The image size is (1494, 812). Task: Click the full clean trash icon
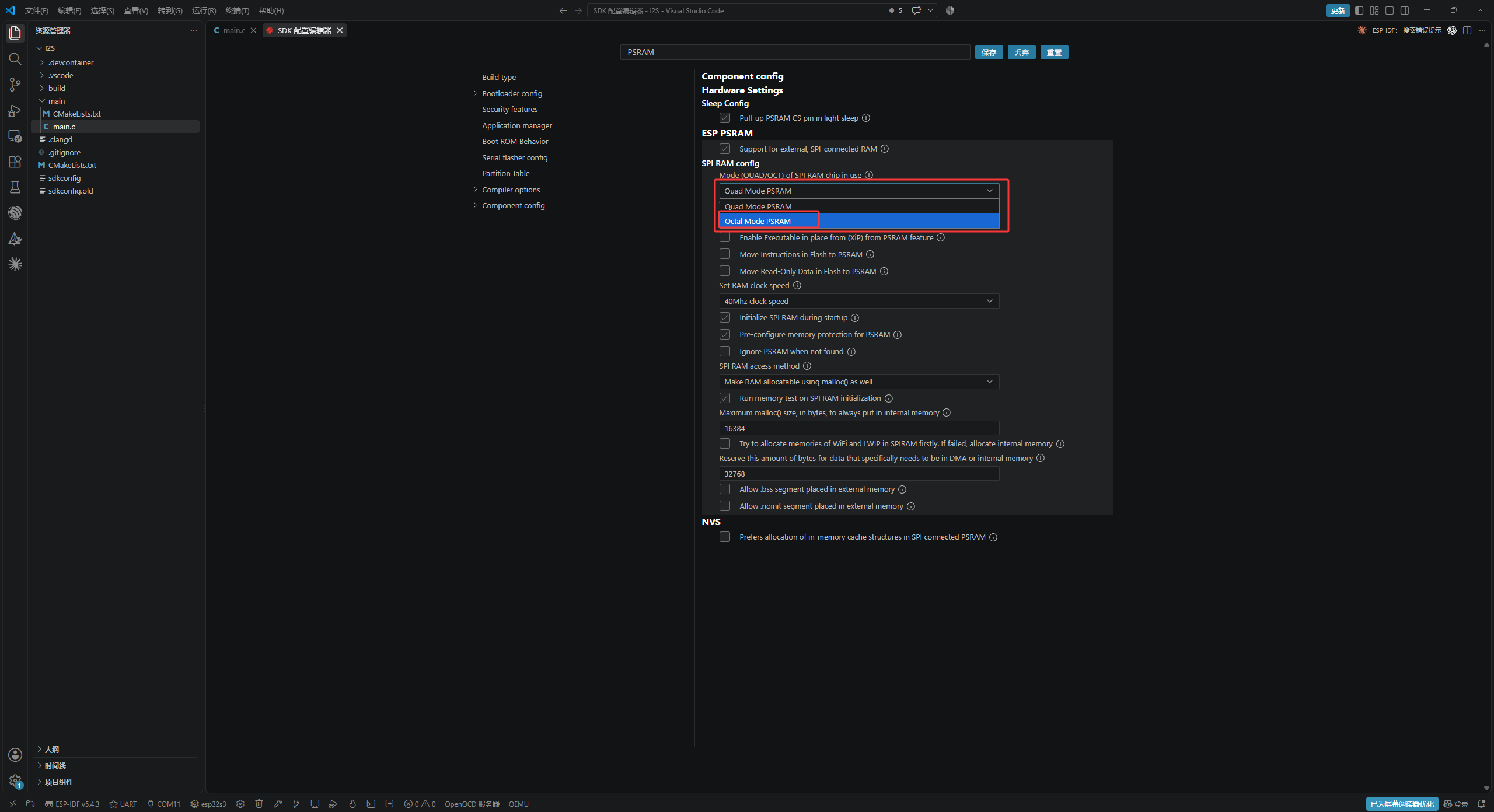(x=259, y=804)
